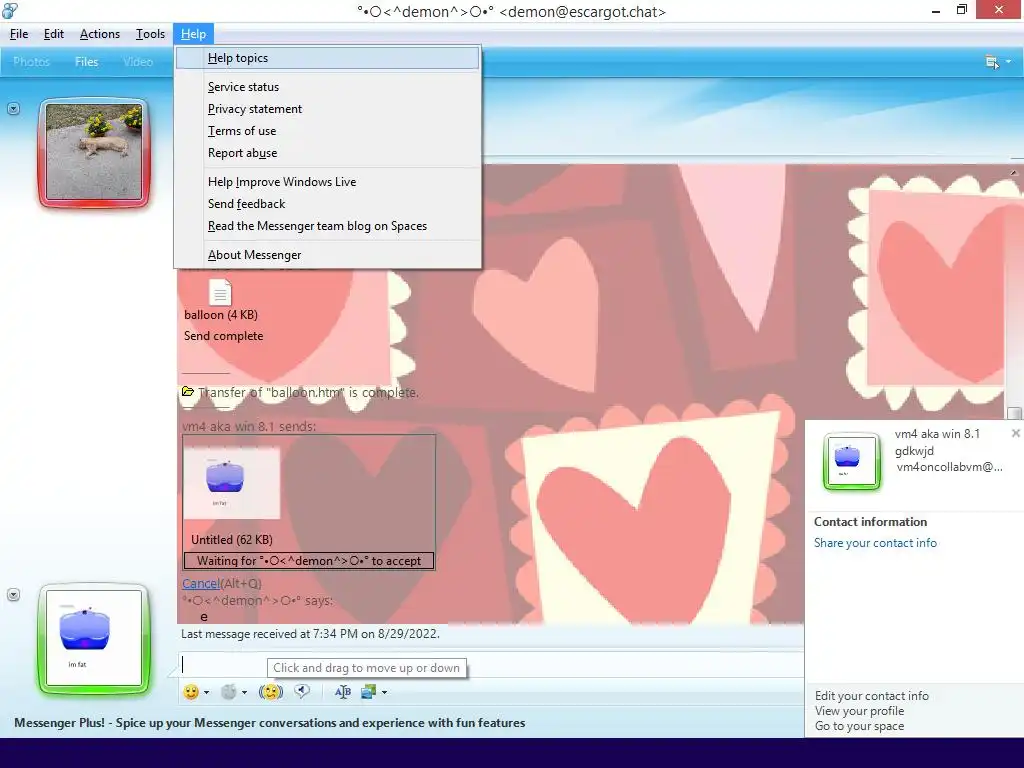This screenshot has height=768, width=1024.
Task: Click the Messenger Plus! banner text
Action: tap(270, 723)
